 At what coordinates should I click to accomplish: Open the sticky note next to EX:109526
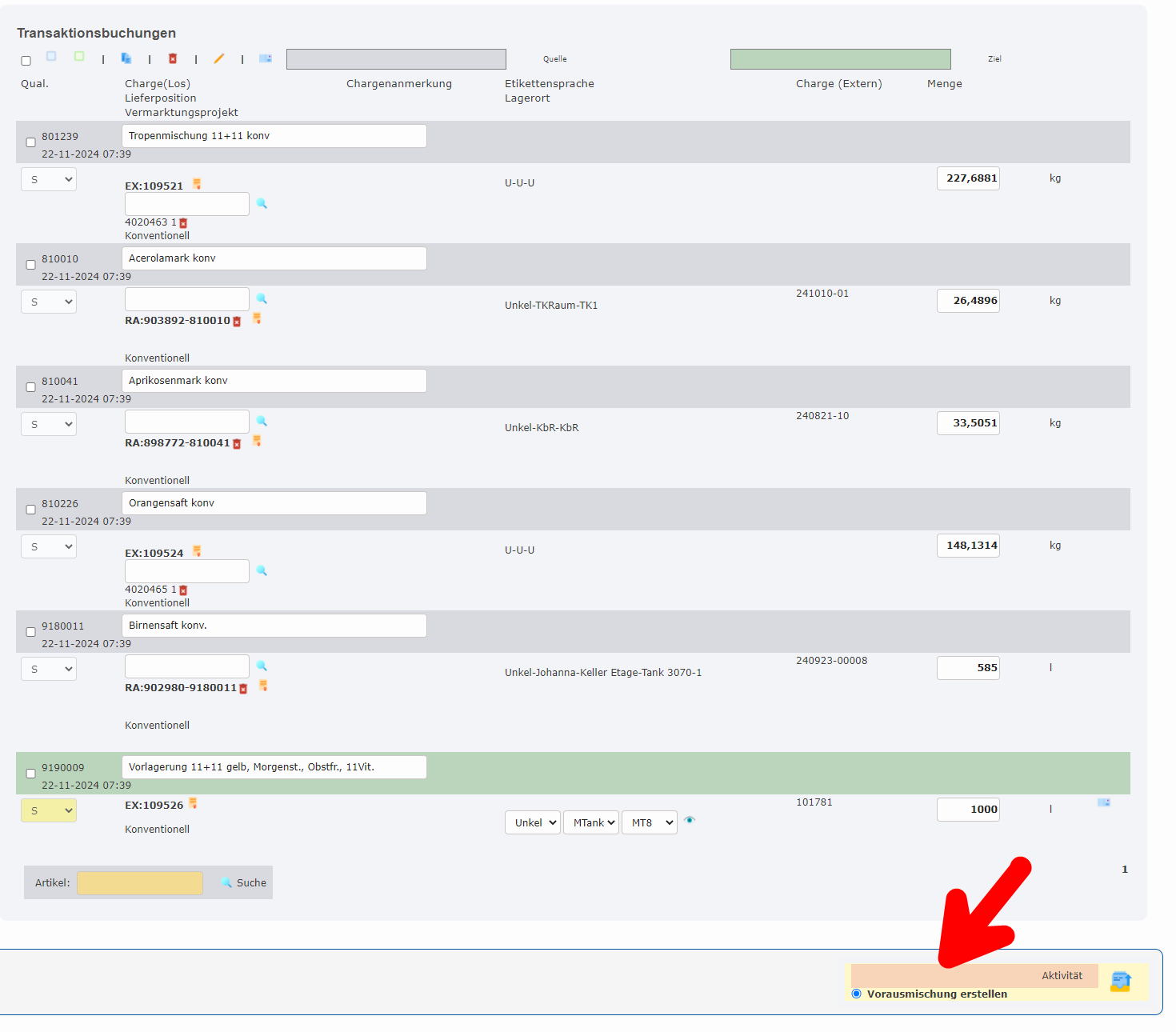click(194, 804)
